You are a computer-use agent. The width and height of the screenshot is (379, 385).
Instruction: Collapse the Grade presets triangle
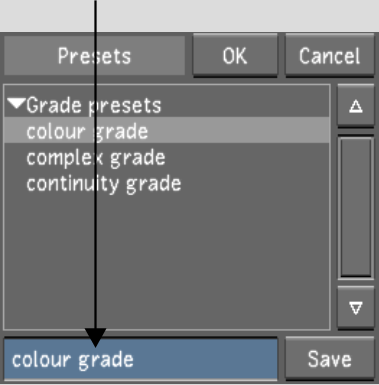(16, 104)
